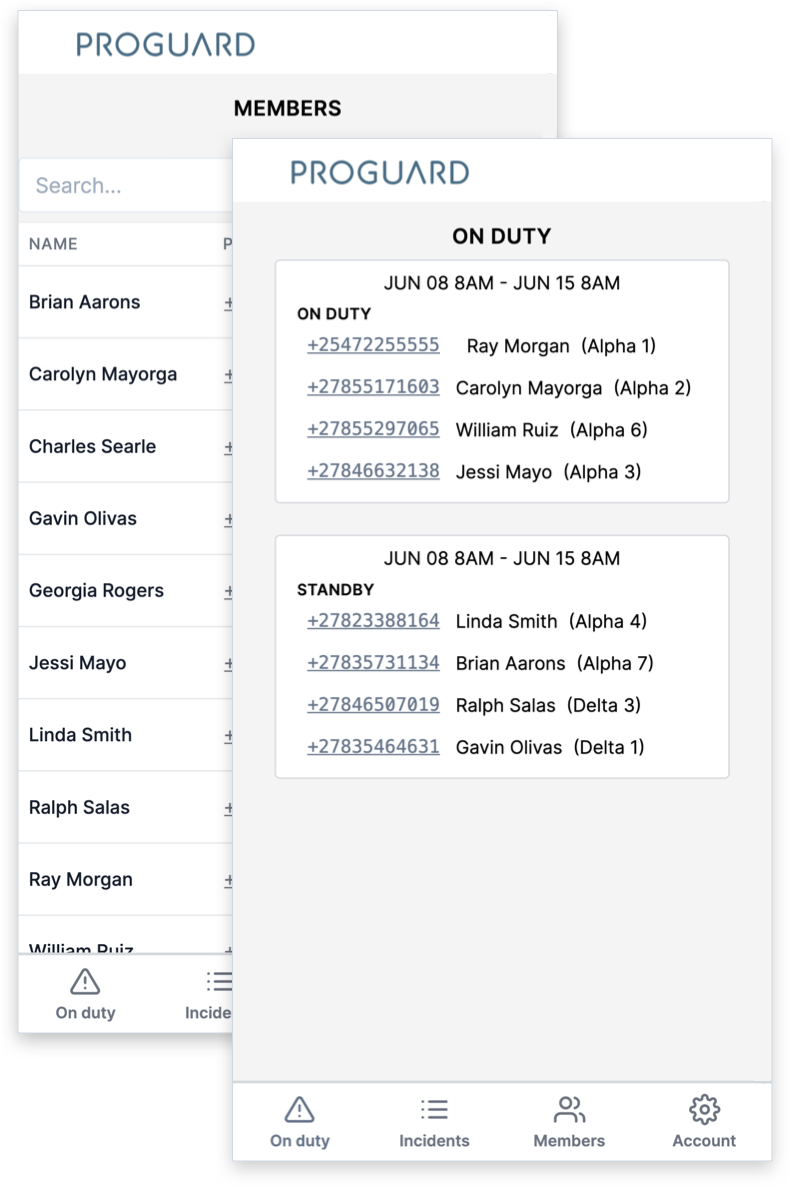Click date range in STANDBY card
The width and height of the screenshot is (790, 1187).
pyautogui.click(x=502, y=559)
